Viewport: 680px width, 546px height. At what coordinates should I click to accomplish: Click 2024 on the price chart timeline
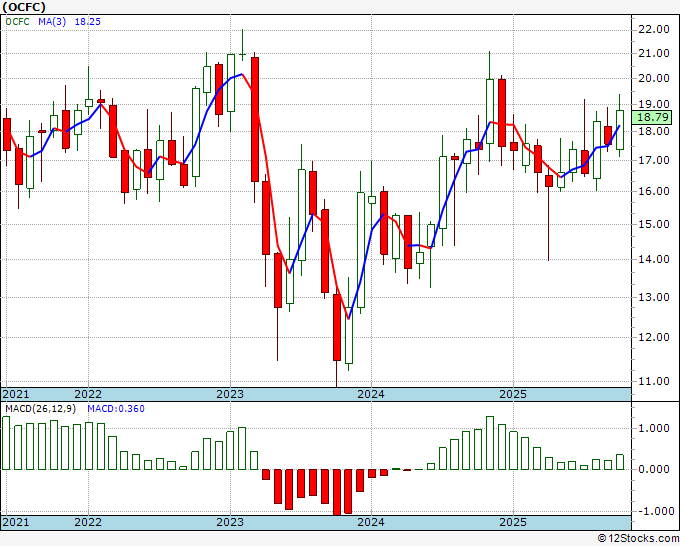(371, 394)
